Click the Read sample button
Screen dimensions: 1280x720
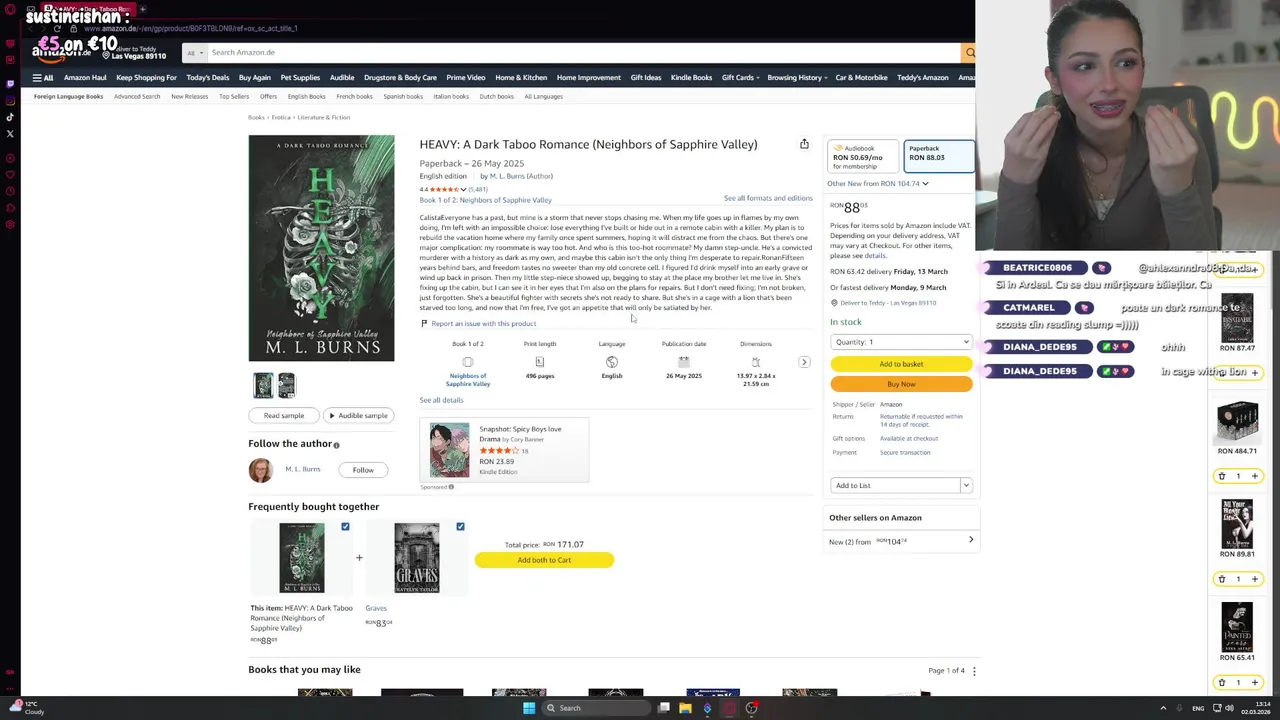coord(284,415)
